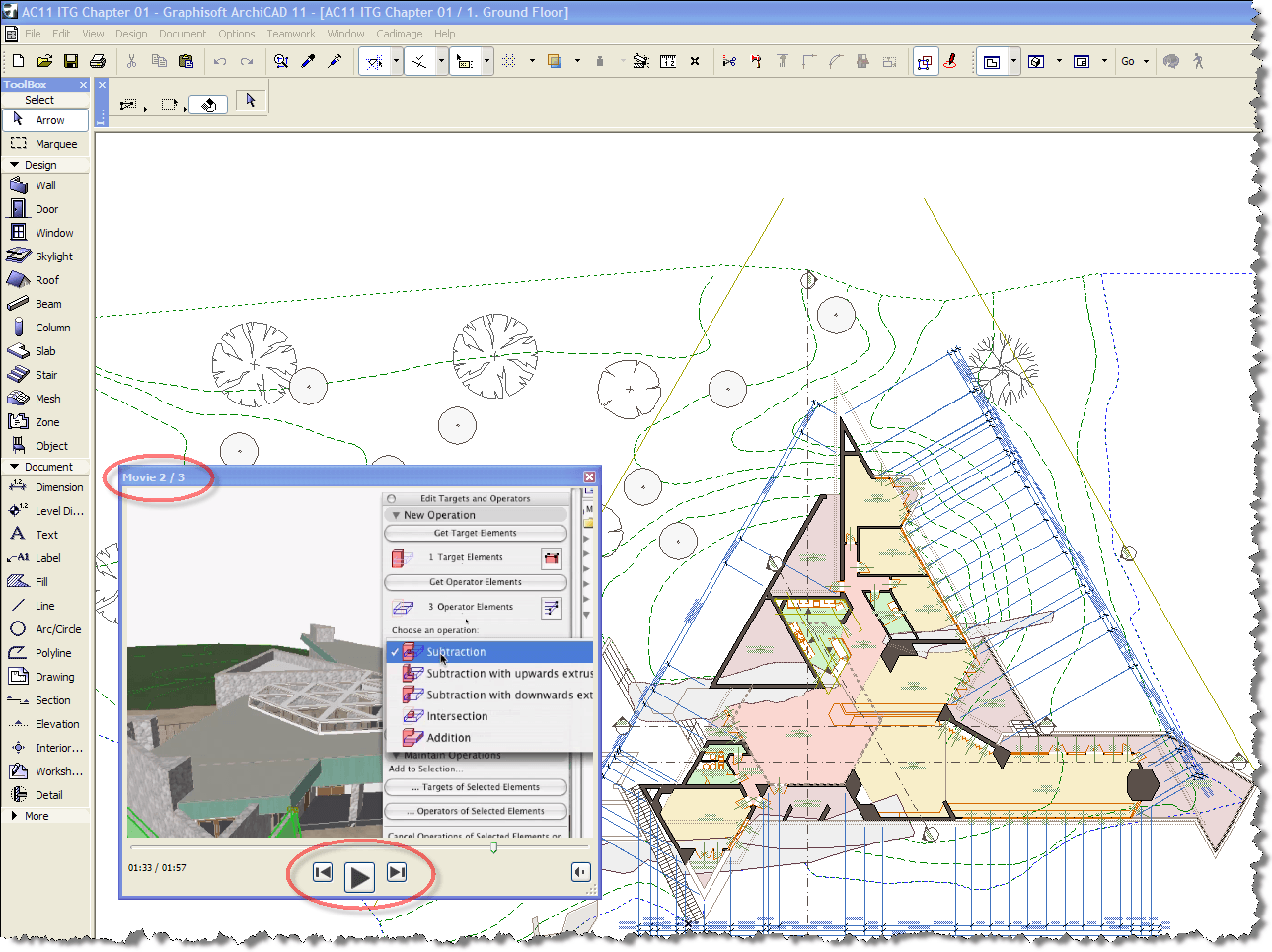The image size is (1272, 952).
Task: Play the movie in the Movie panel
Action: (359, 876)
